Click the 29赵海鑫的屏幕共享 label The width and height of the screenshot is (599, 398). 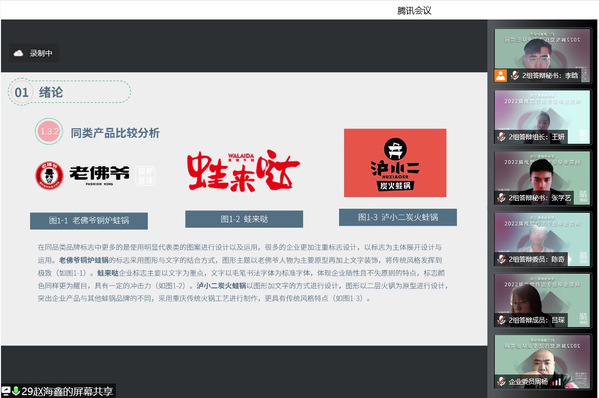(67, 392)
